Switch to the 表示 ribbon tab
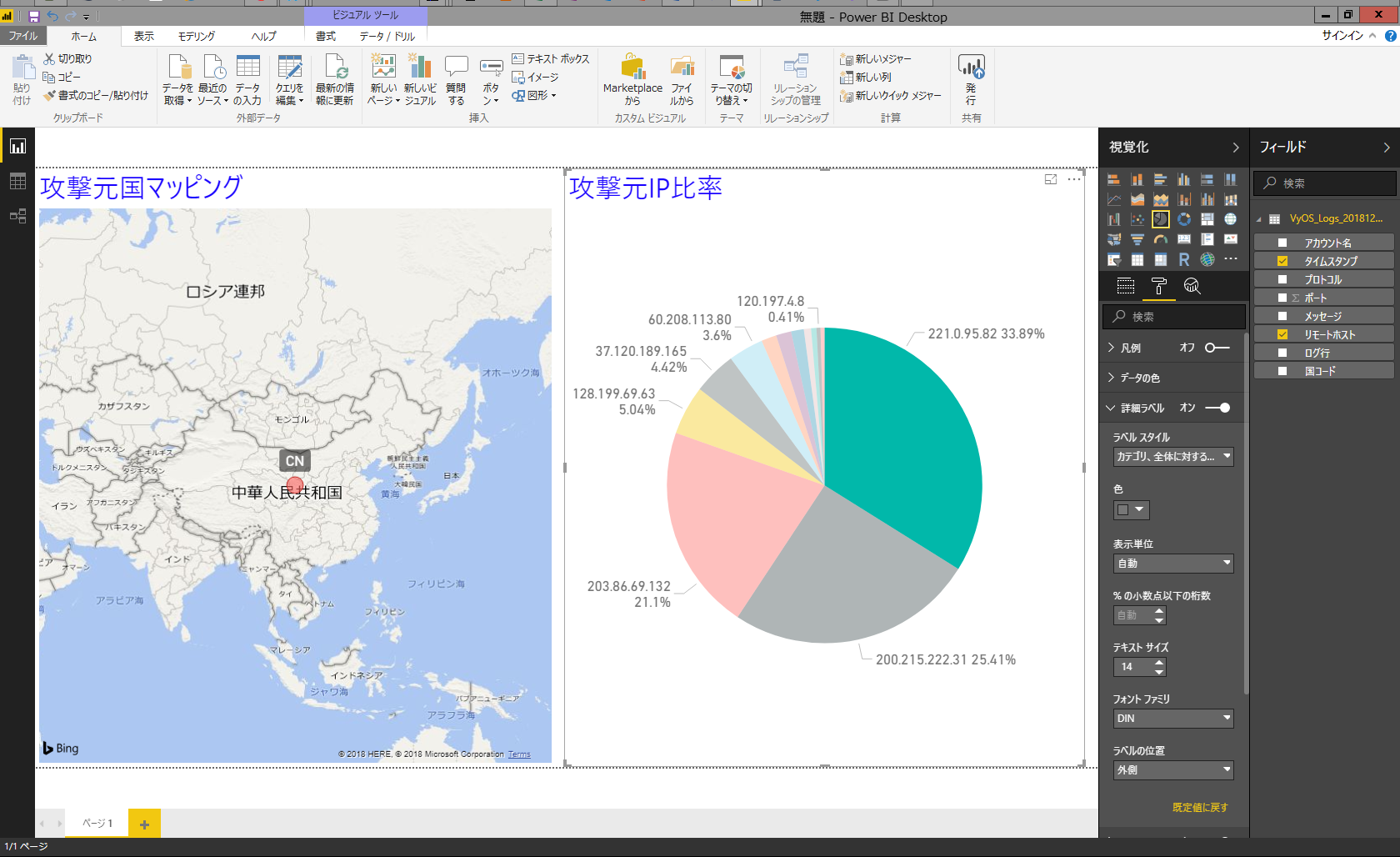Viewport: 1400px width, 857px height. [x=144, y=36]
